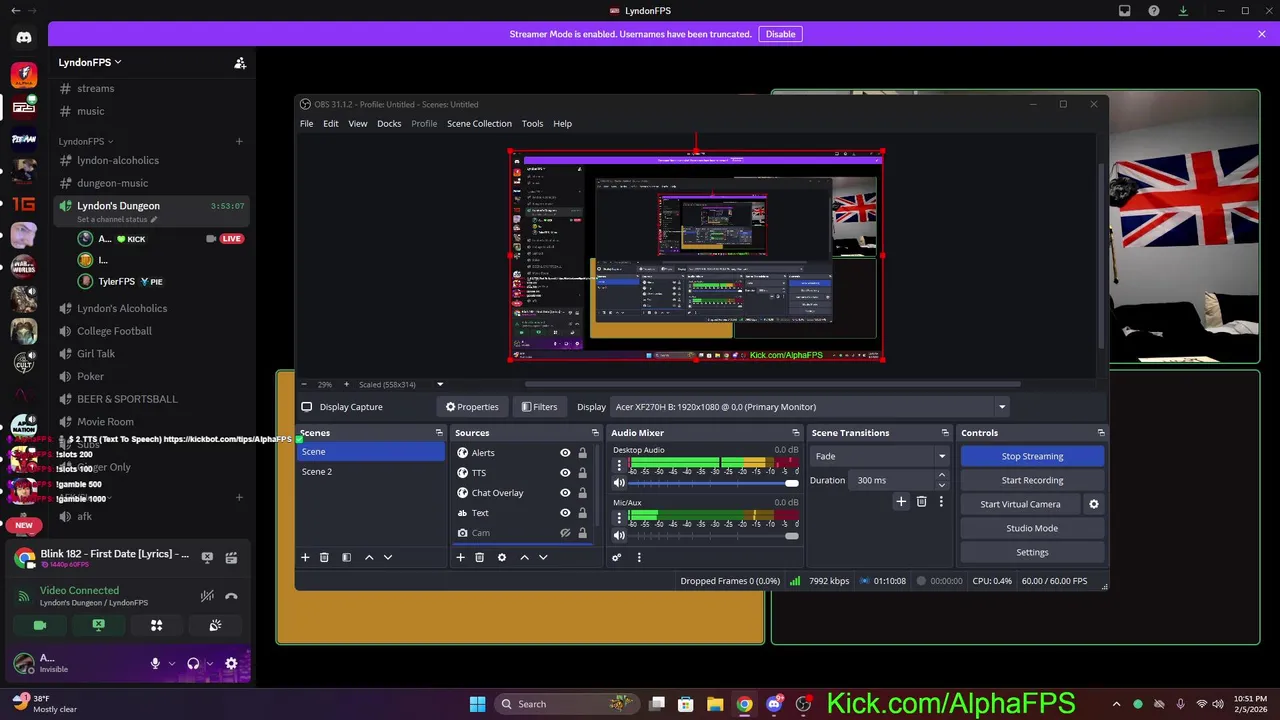Turn off Discord camera
Image resolution: width=1280 pixels, height=720 pixels.
coord(40,625)
